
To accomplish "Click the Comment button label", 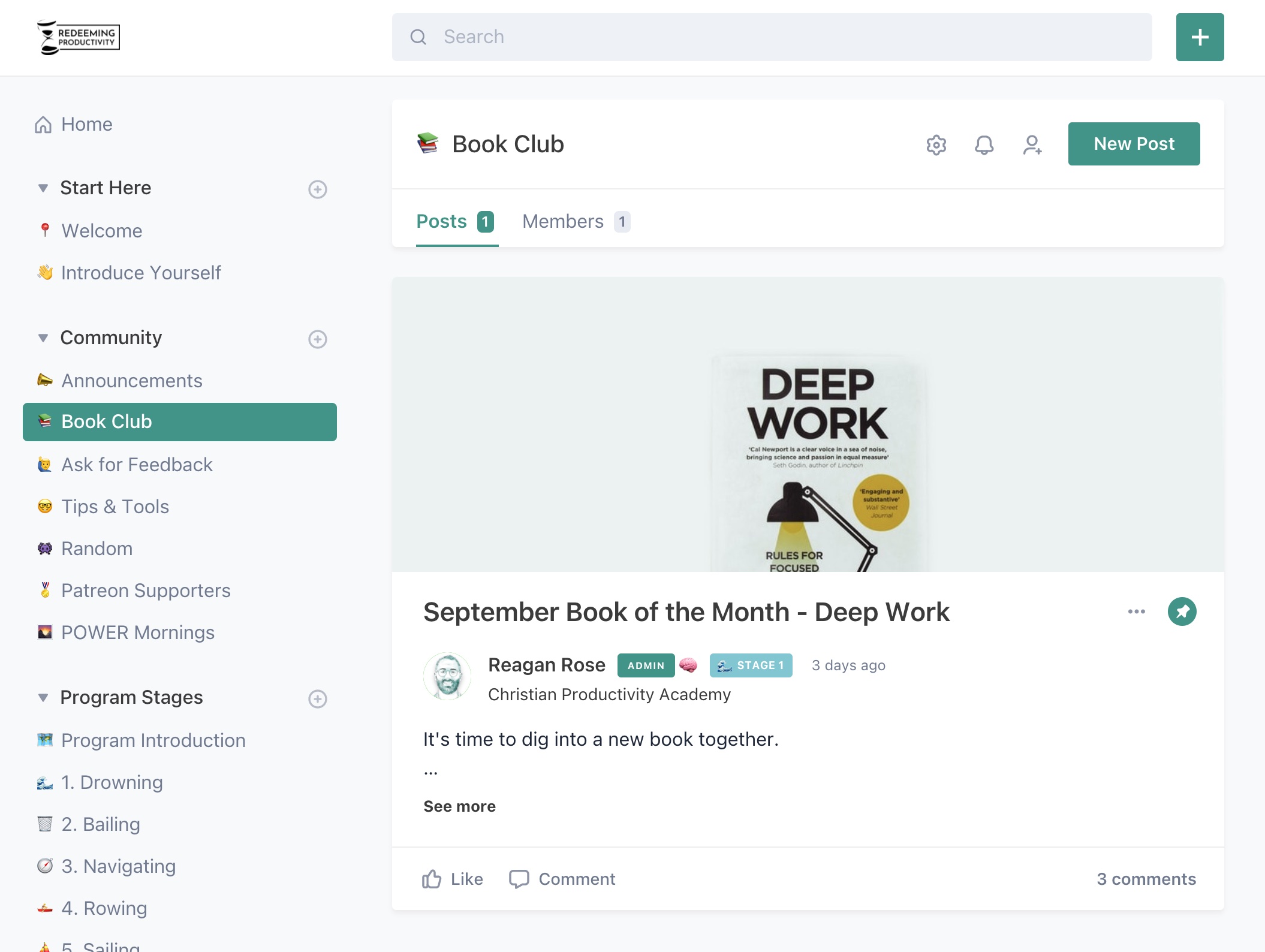I will [x=577, y=879].
